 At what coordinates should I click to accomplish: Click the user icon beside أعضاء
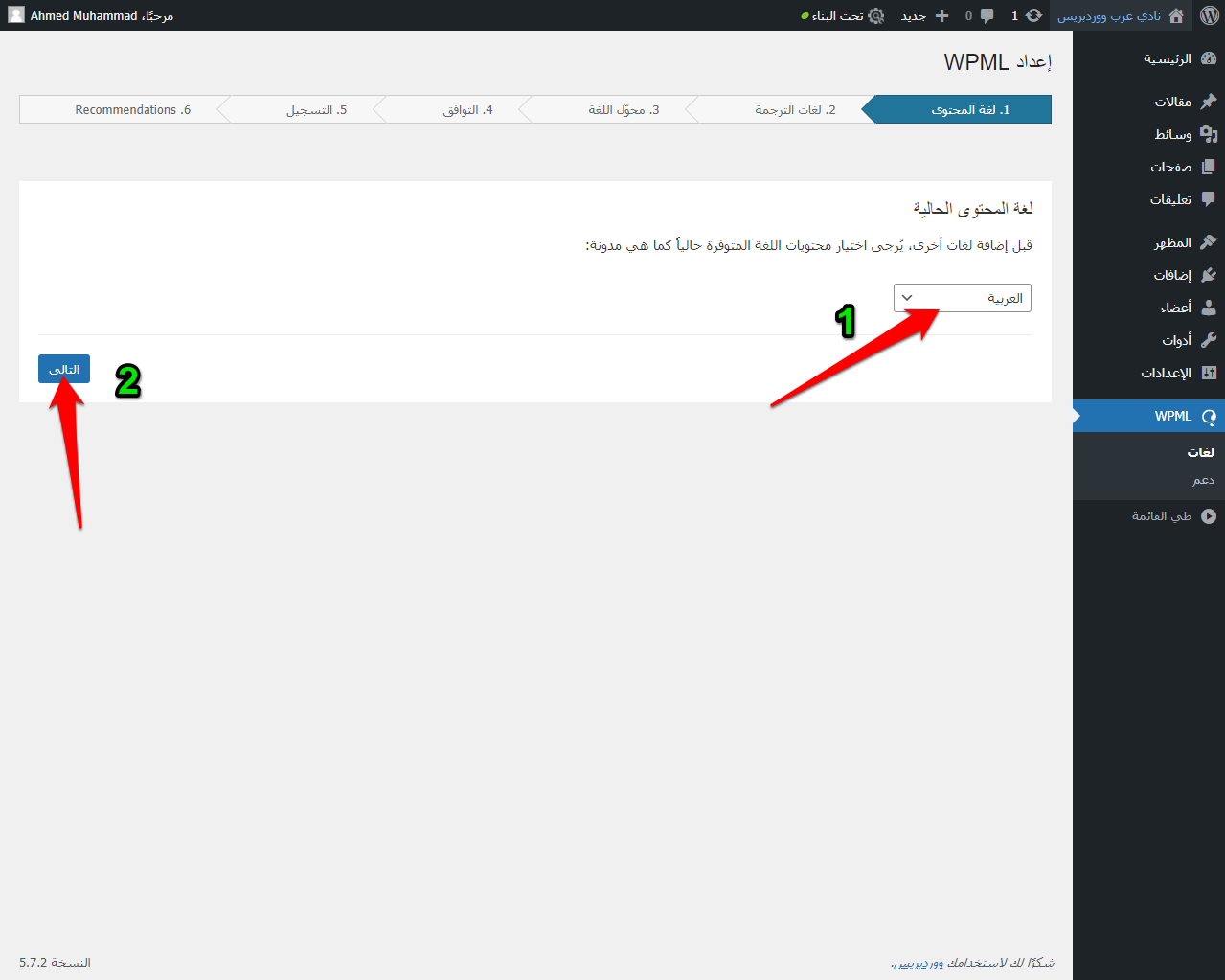(1209, 308)
